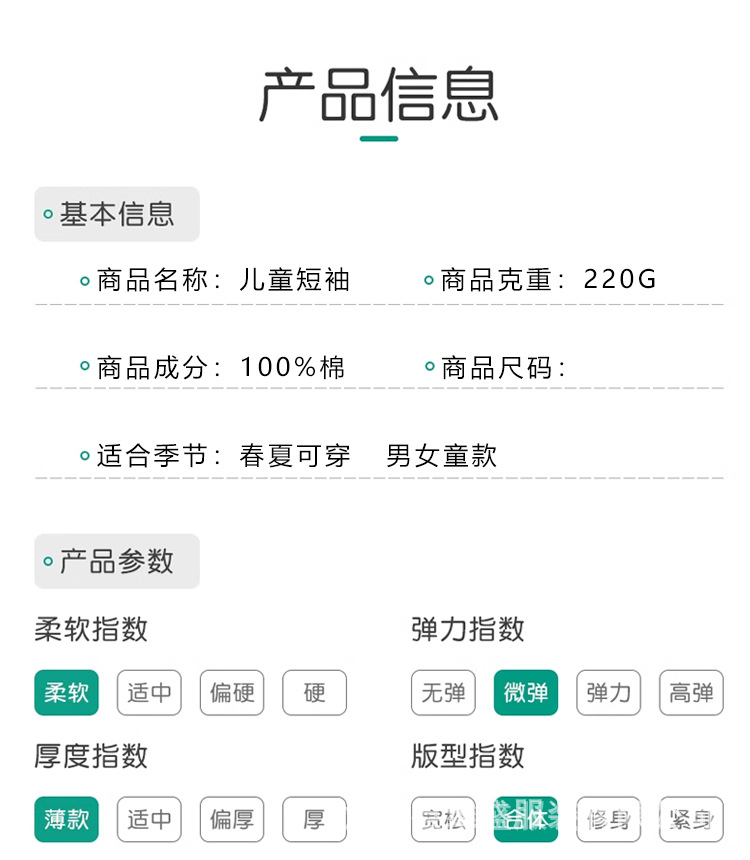Select the 柔软 softness option
This screenshot has height=860, width=750.
click(x=67, y=692)
